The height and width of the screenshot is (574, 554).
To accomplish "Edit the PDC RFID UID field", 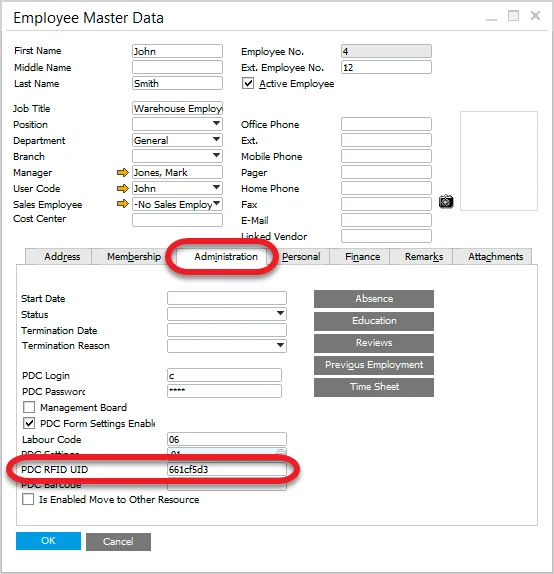I will point(227,469).
